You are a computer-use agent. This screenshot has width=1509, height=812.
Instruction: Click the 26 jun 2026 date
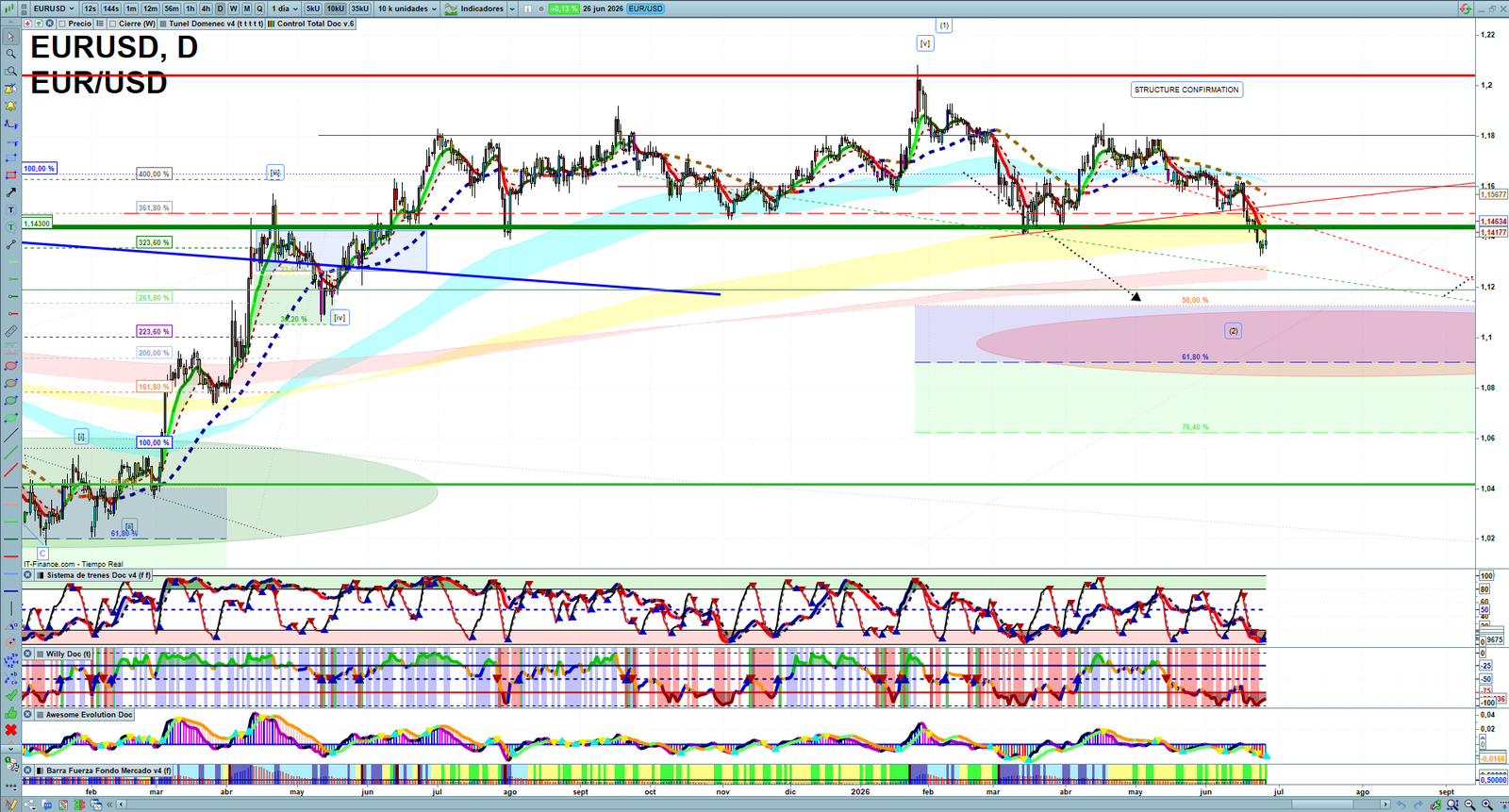coord(603,8)
